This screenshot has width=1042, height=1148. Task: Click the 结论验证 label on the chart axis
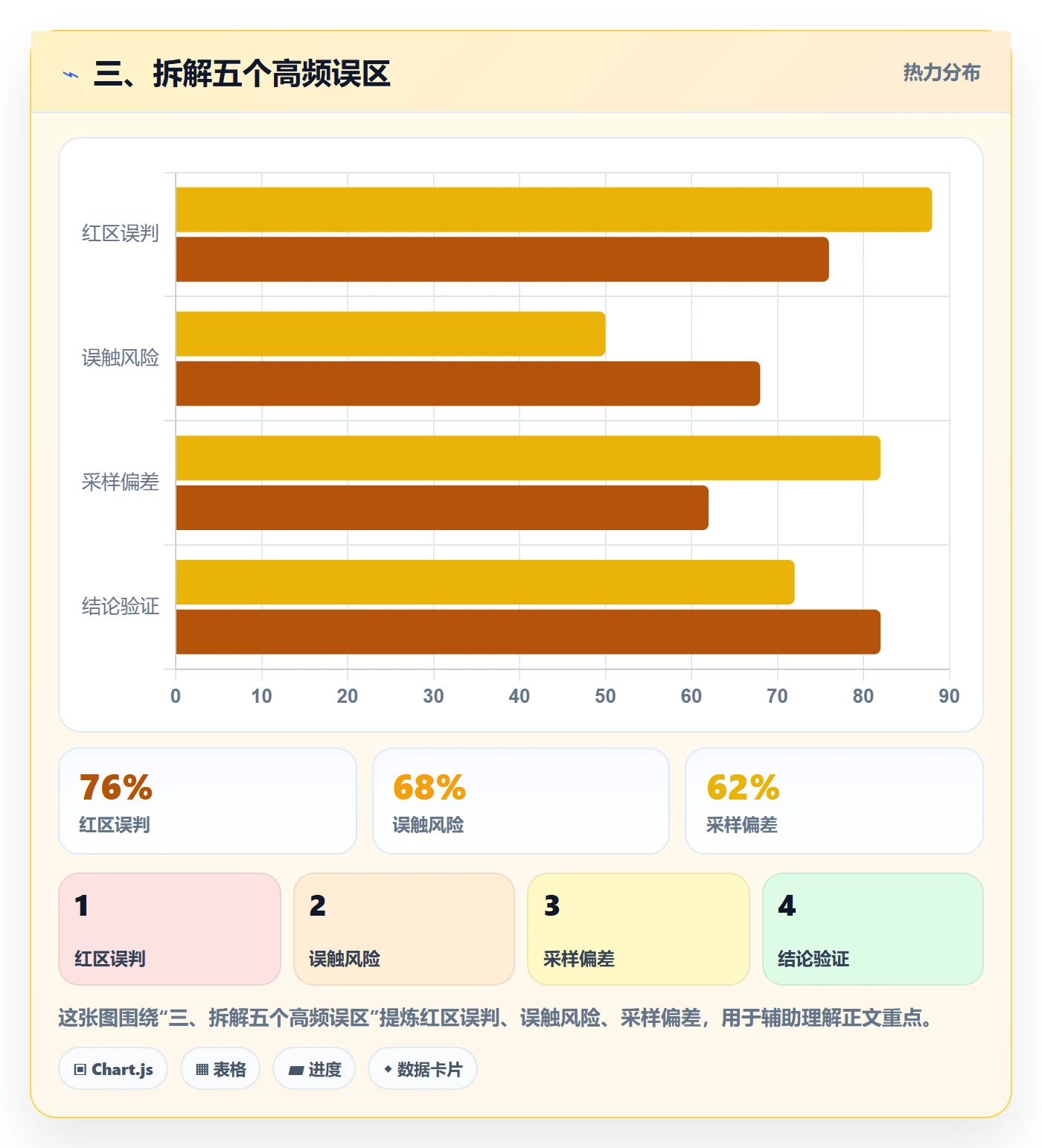coord(121,607)
